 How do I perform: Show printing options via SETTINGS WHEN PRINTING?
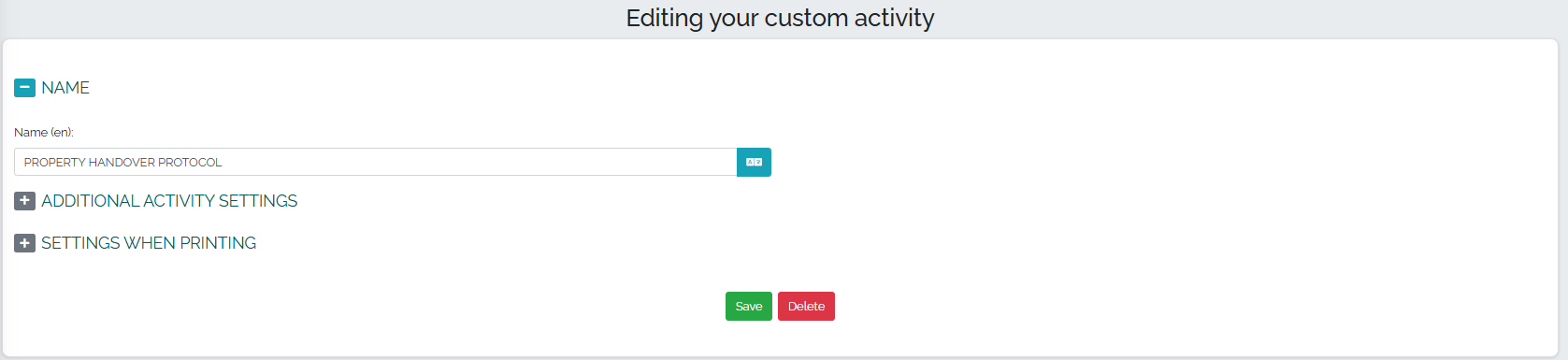pos(149,243)
